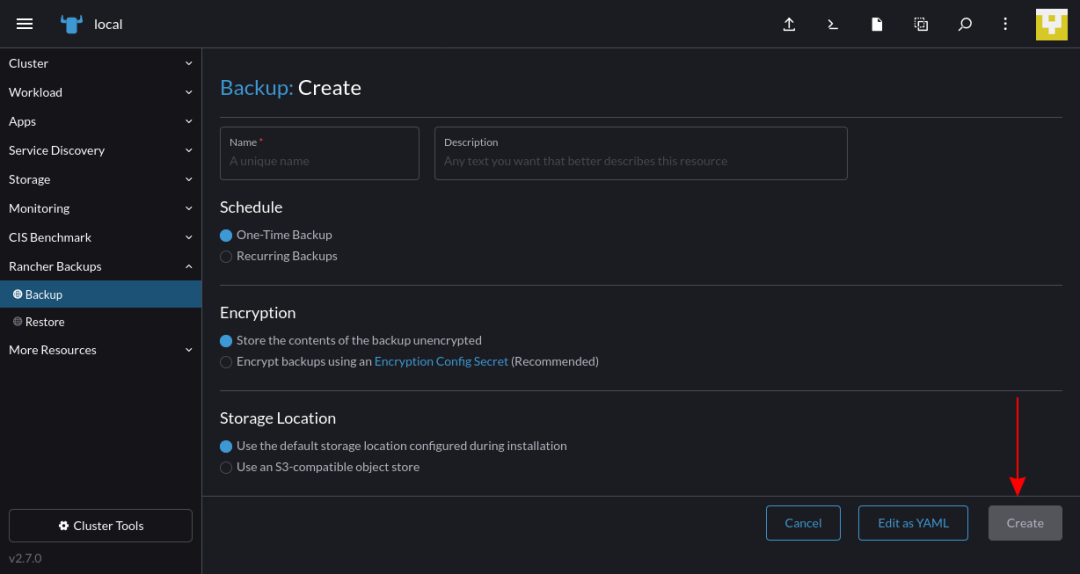This screenshot has width=1080, height=574.
Task: Click the Backup: breadcrumb link in title
Action: click(256, 88)
